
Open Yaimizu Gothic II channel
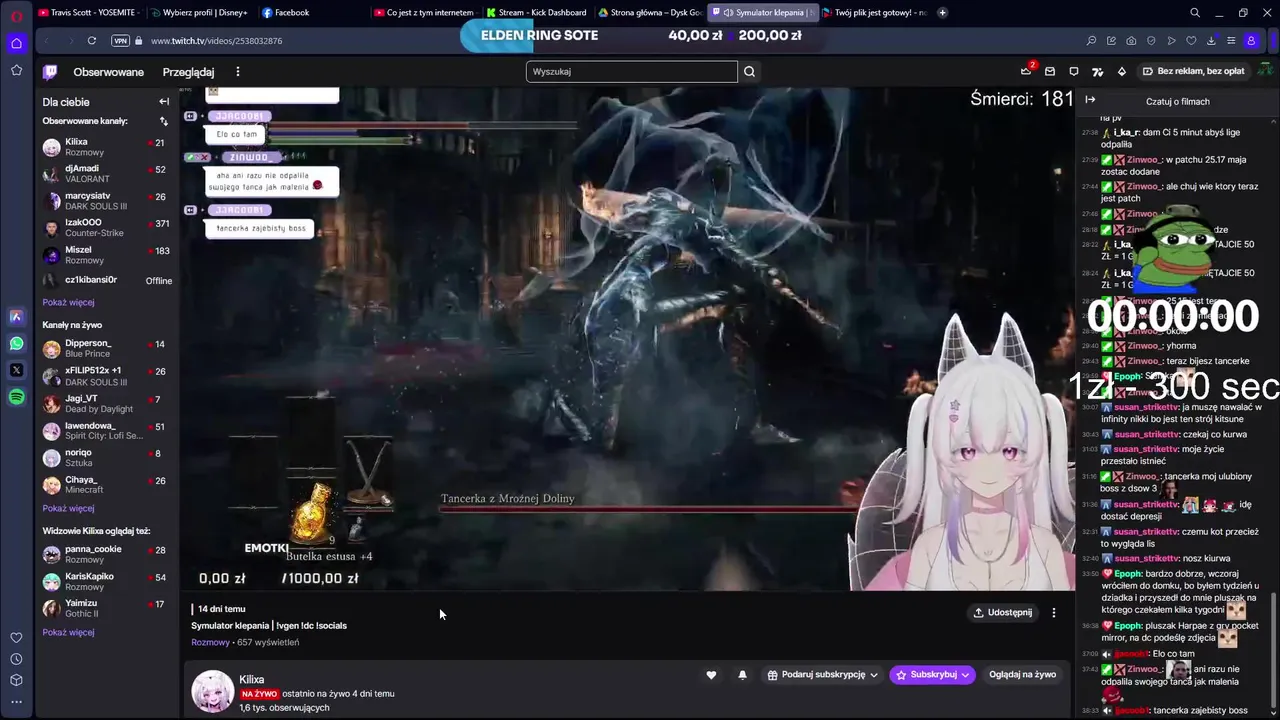pos(107,608)
